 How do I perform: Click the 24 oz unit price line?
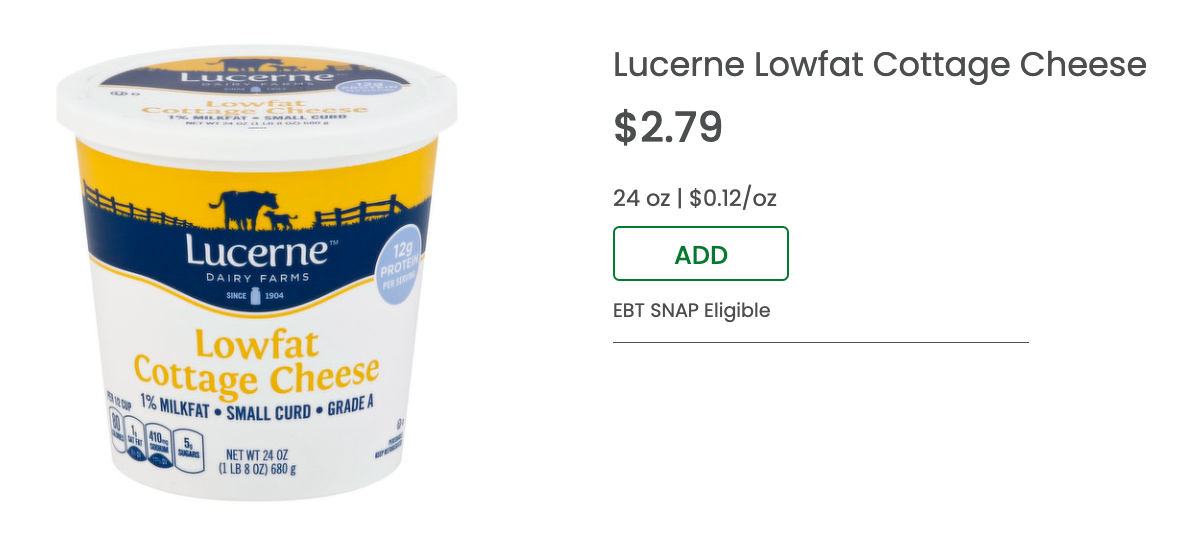click(x=695, y=199)
